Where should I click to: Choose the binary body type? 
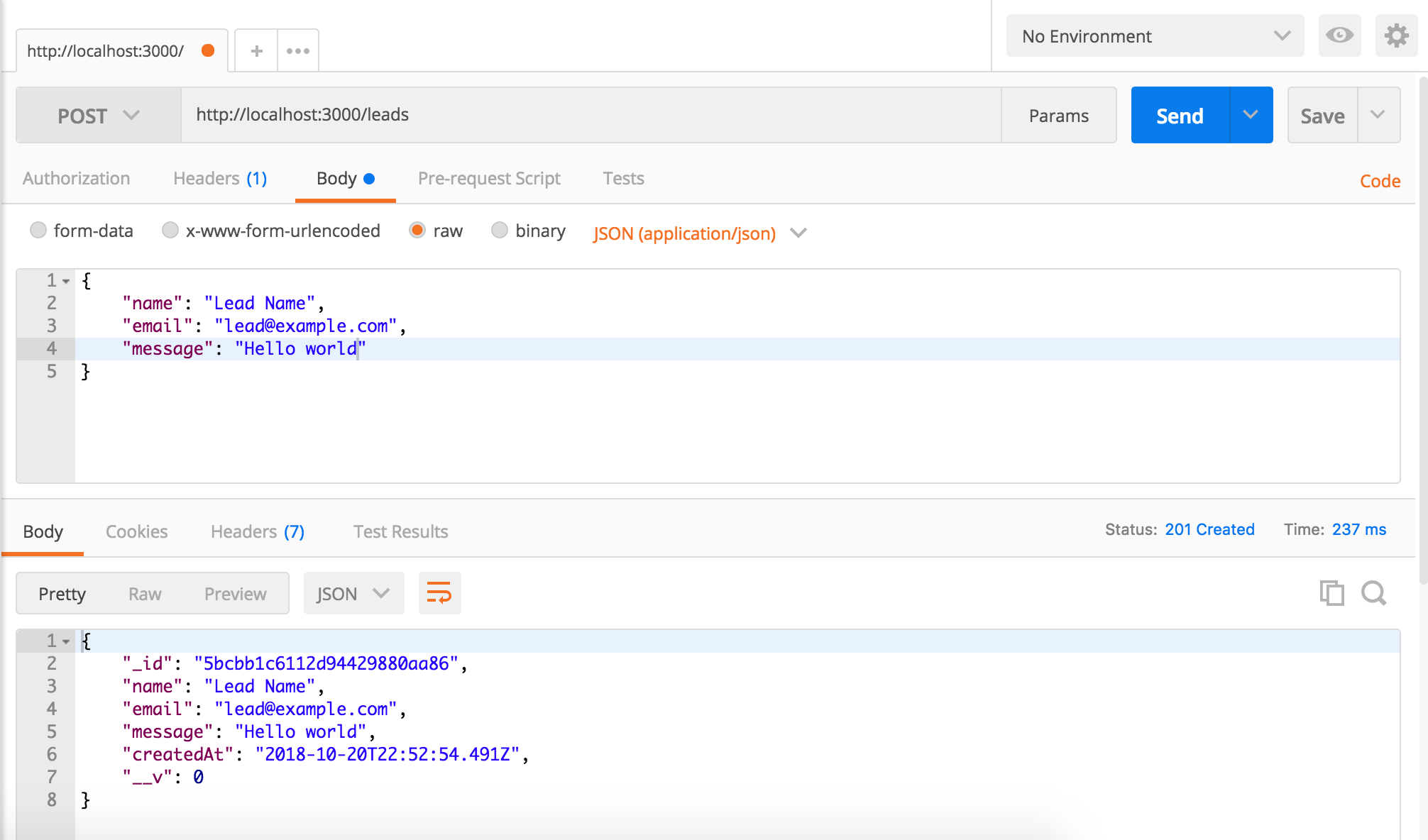click(500, 231)
